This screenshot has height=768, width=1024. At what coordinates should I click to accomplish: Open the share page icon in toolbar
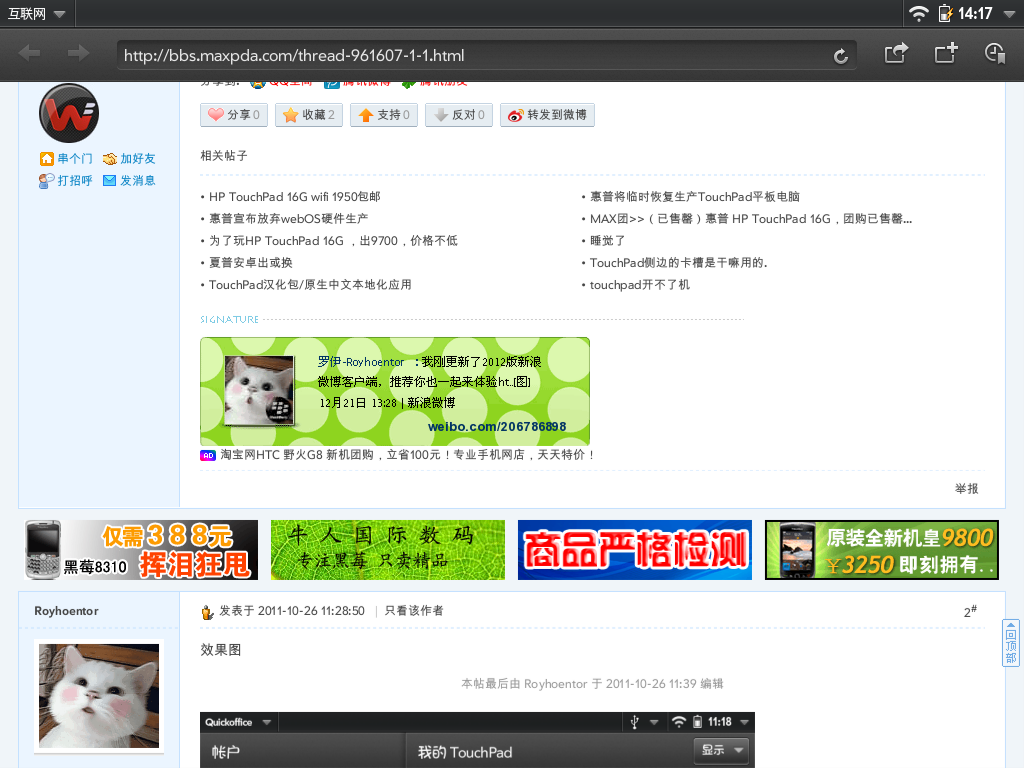896,53
